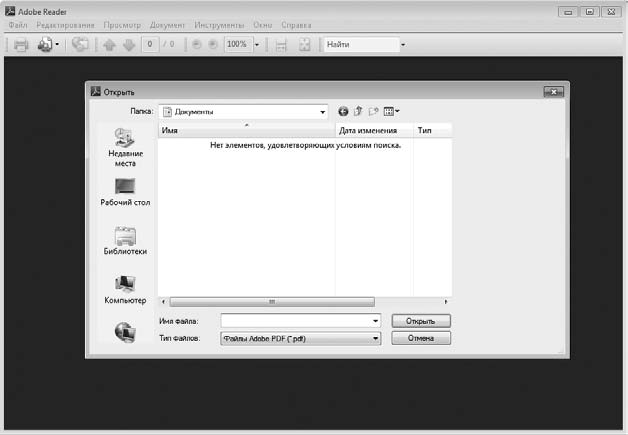
Task: Open the Редактирование menu
Action: click(65, 25)
